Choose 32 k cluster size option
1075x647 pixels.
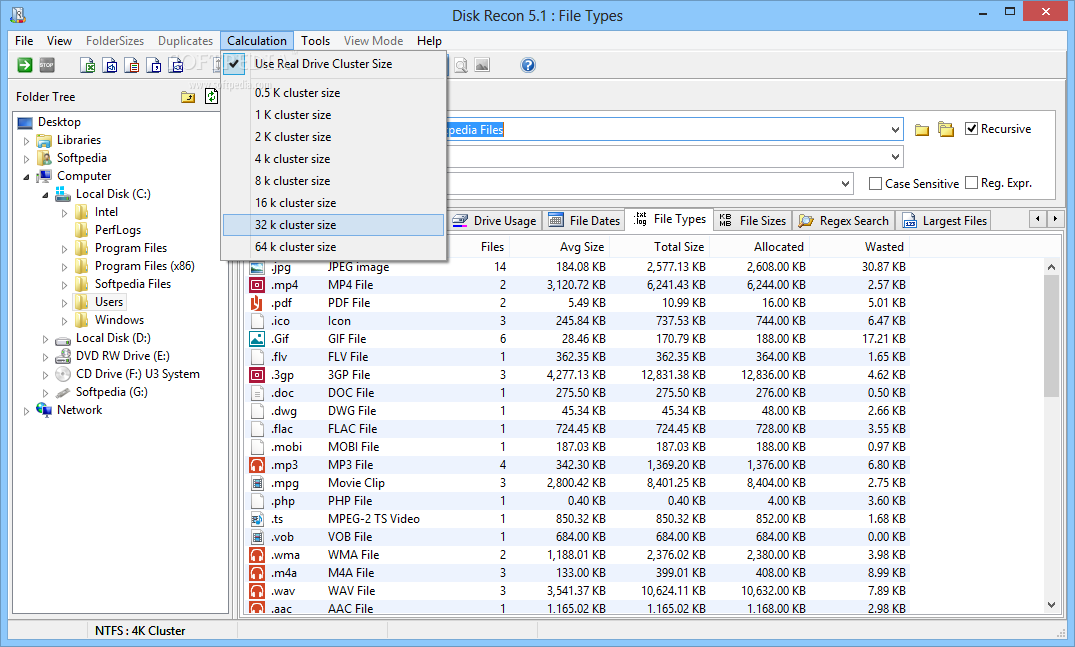(x=334, y=225)
